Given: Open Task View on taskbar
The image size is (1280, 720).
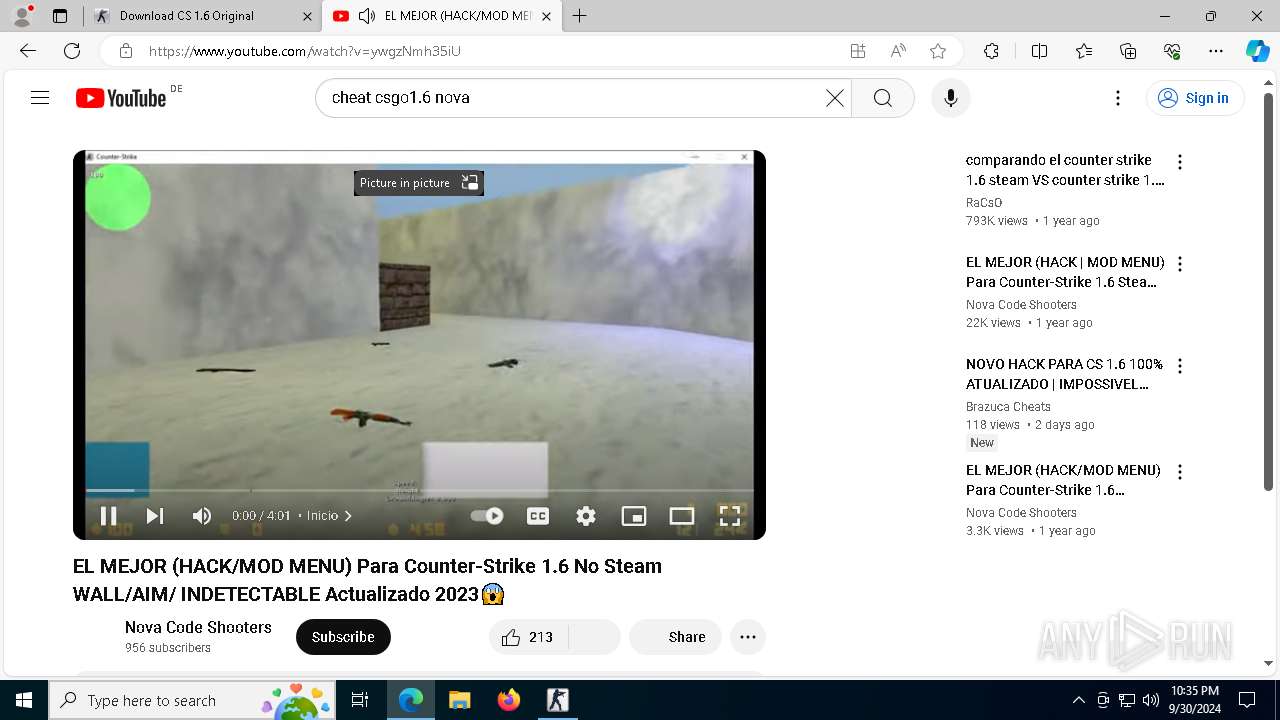Looking at the screenshot, I should (x=360, y=700).
